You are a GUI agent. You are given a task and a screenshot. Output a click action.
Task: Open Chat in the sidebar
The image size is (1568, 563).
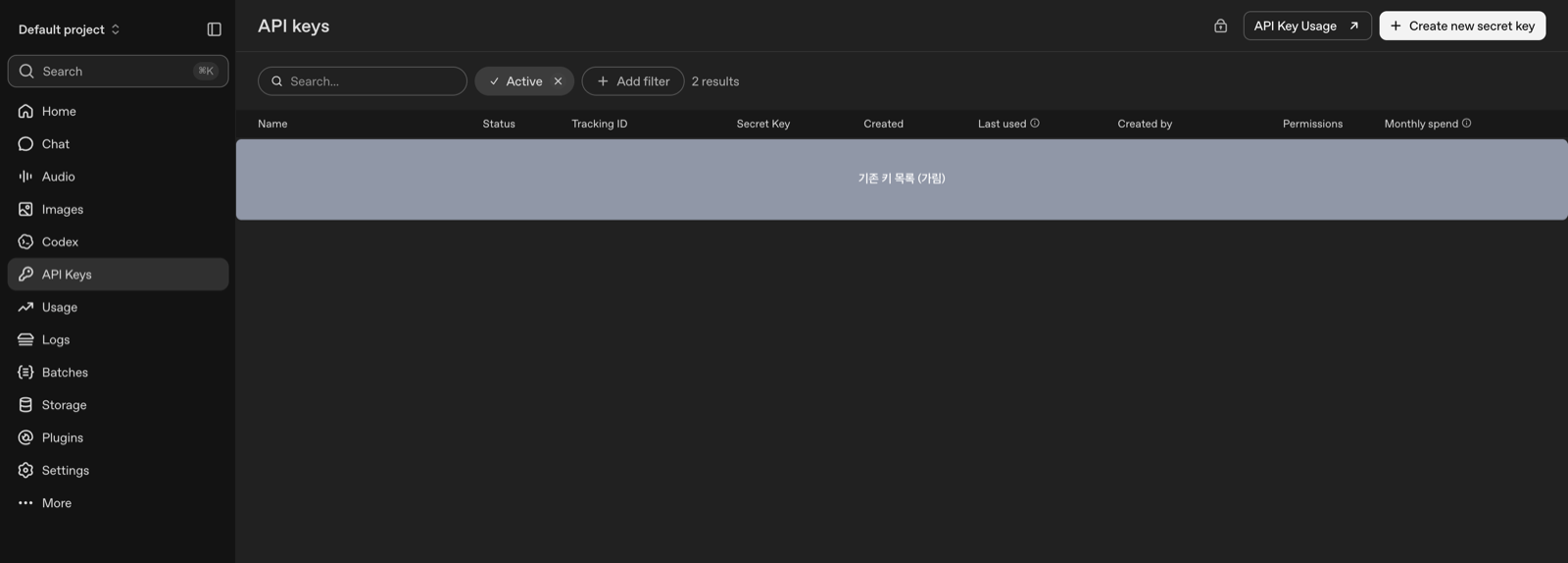[118, 143]
